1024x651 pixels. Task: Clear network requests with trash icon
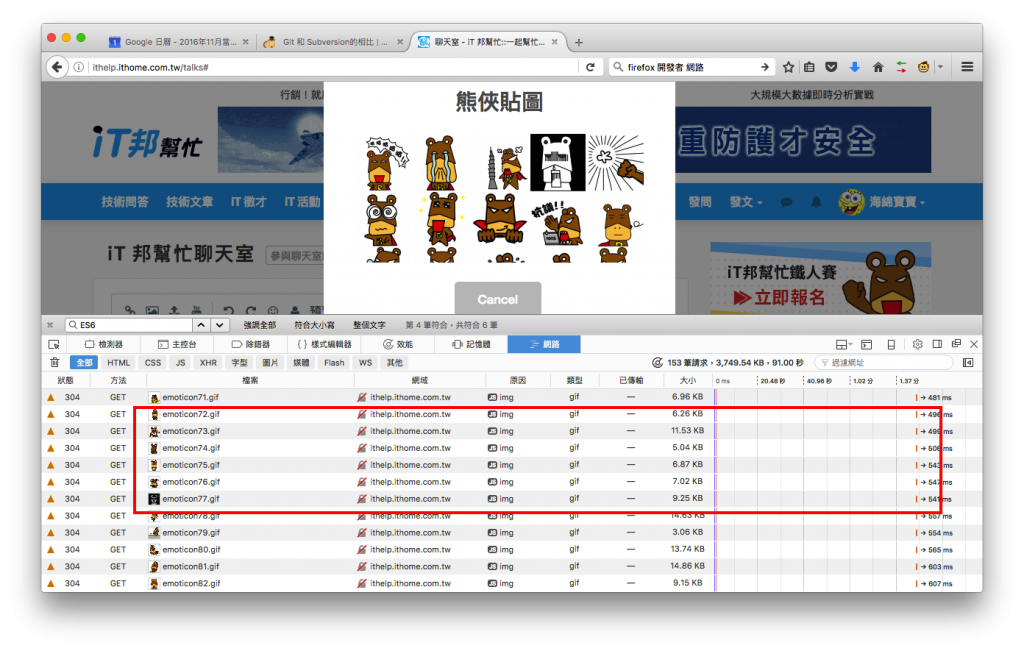pos(55,362)
